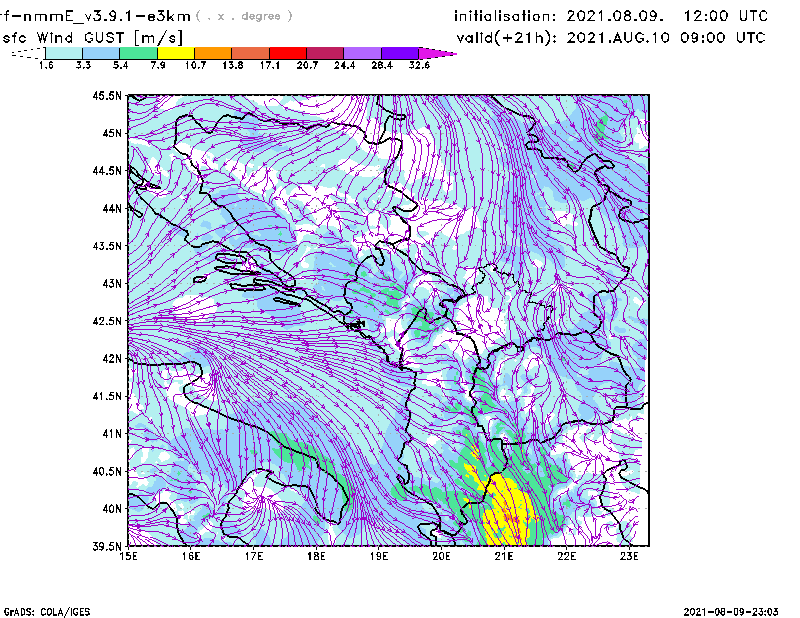The width and height of the screenshot is (800, 618).
Task: Click the orange 10.7–13.8 legend swatch
Action: (213, 53)
